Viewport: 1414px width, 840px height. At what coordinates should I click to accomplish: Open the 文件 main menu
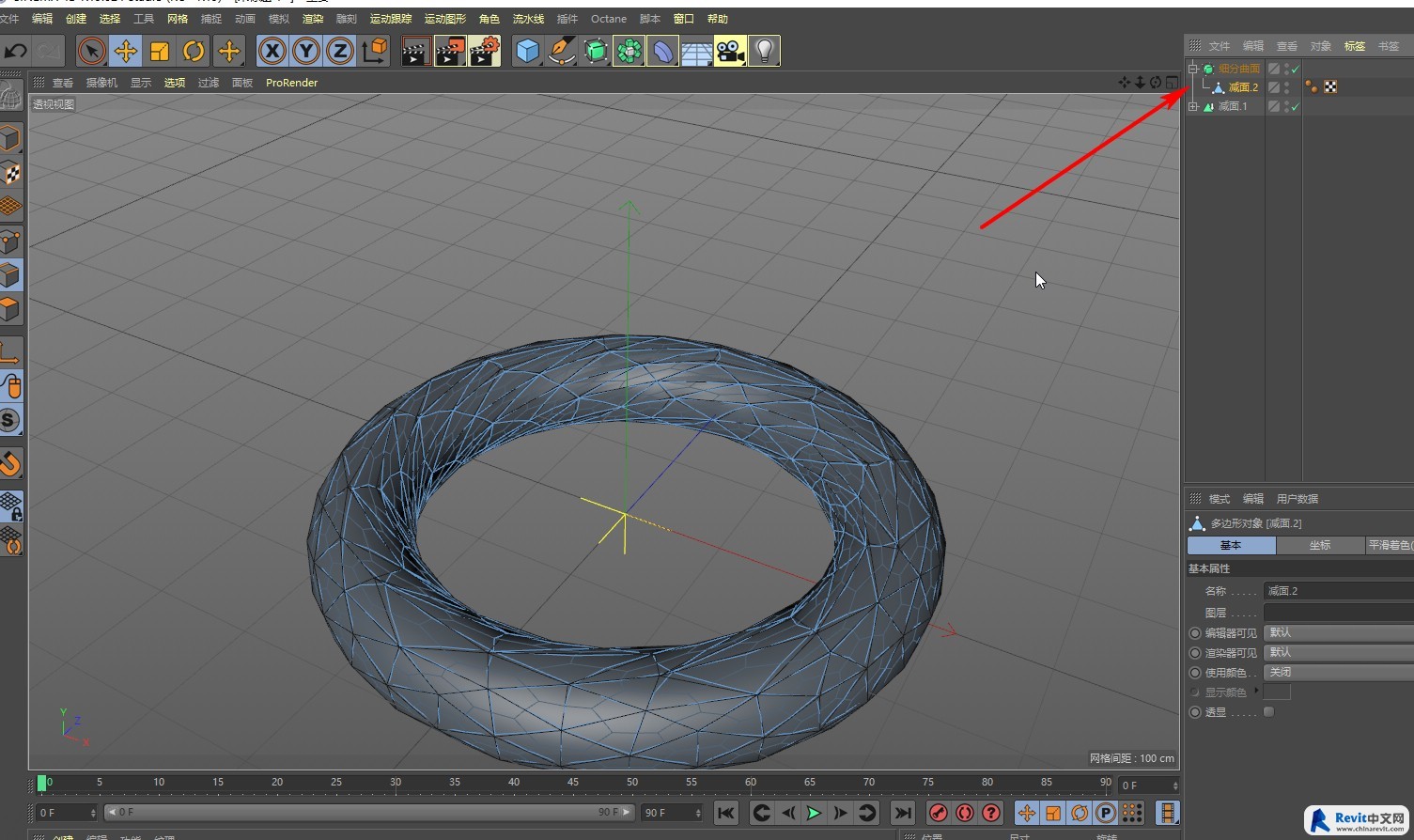pyautogui.click(x=9, y=19)
